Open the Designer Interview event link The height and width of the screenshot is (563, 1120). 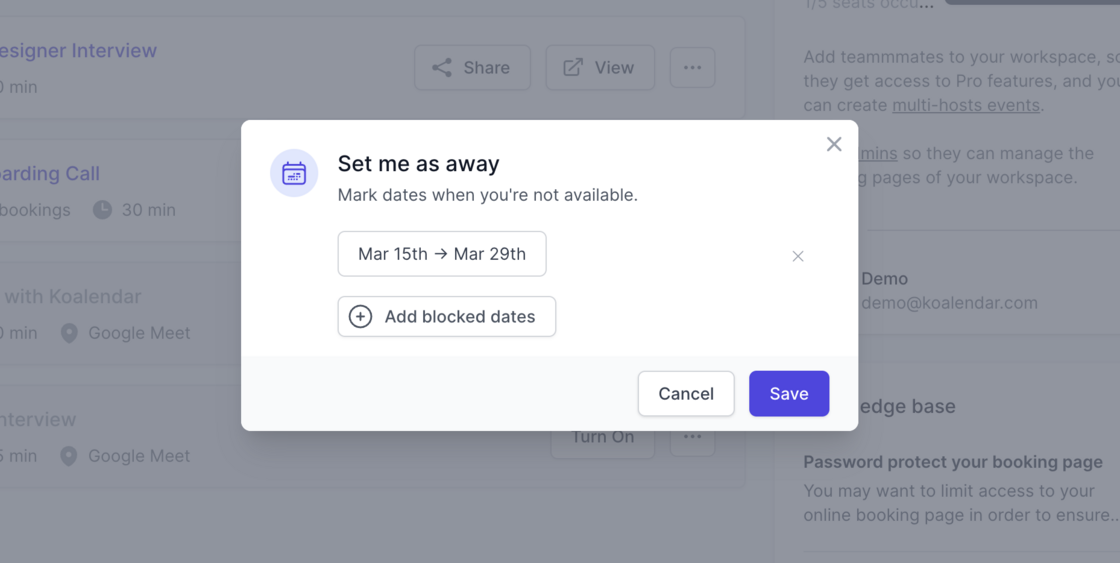(x=78, y=51)
